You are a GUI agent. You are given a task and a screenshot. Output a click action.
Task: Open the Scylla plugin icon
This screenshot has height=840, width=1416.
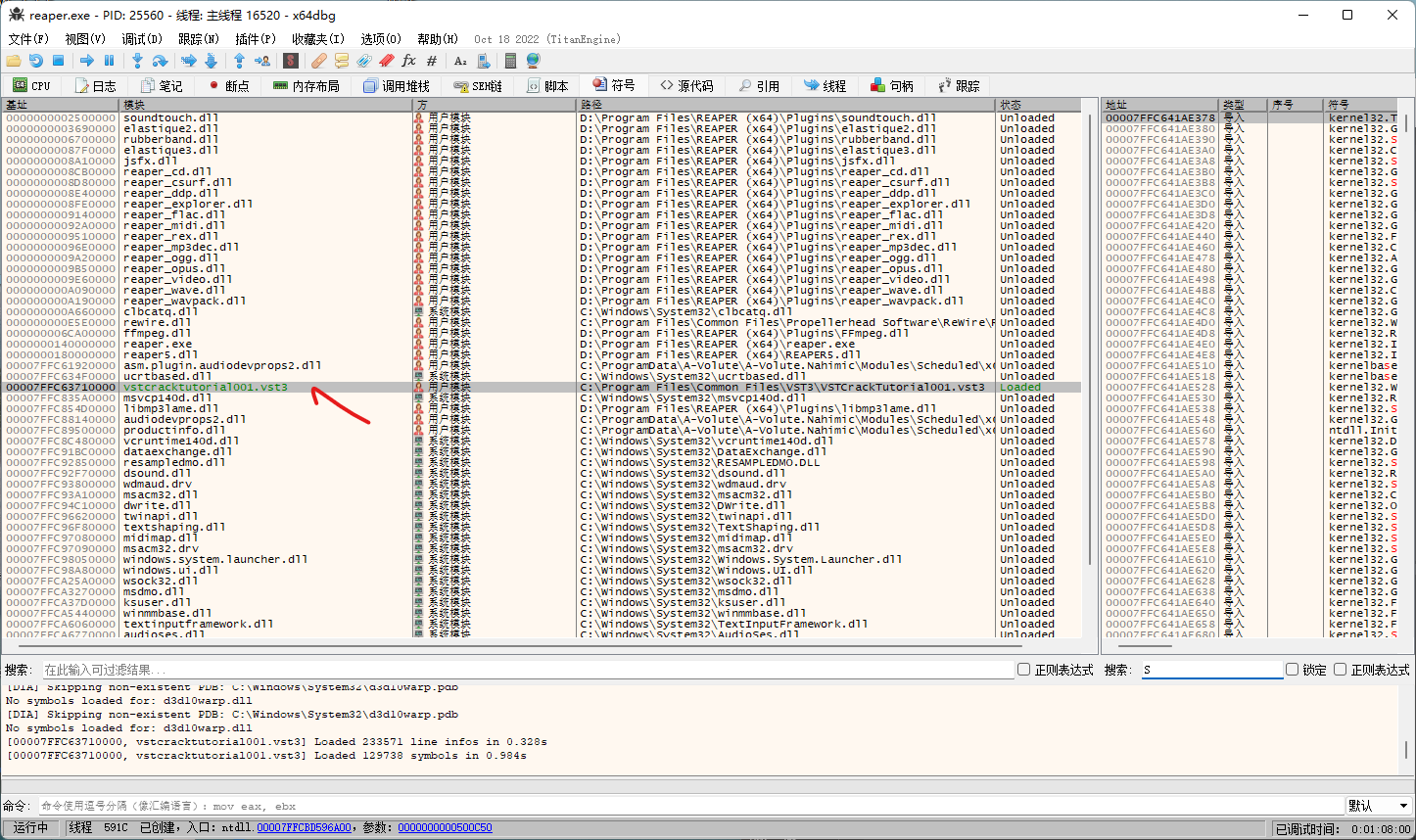(290, 61)
